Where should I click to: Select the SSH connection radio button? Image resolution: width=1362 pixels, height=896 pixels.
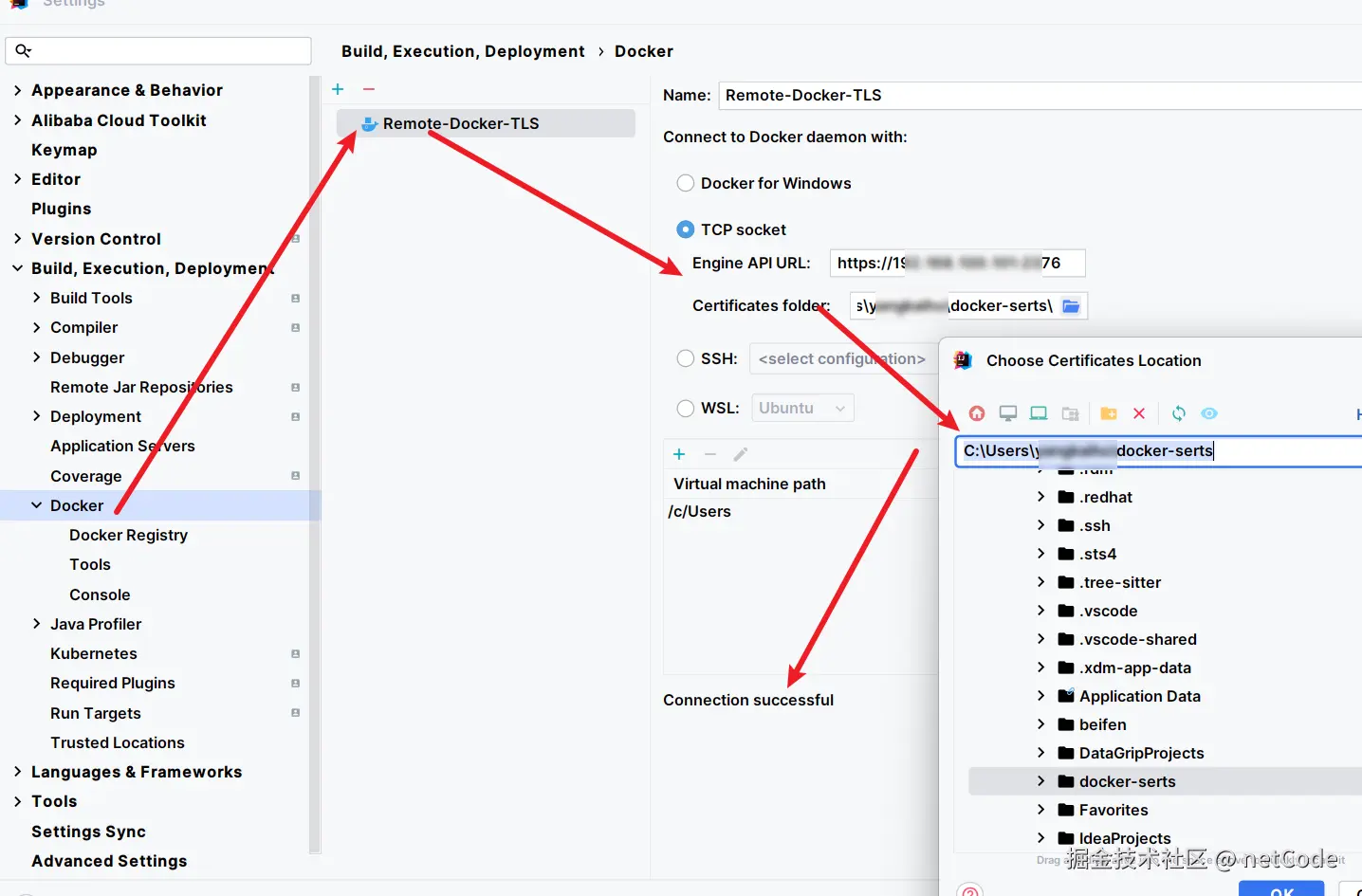(686, 358)
